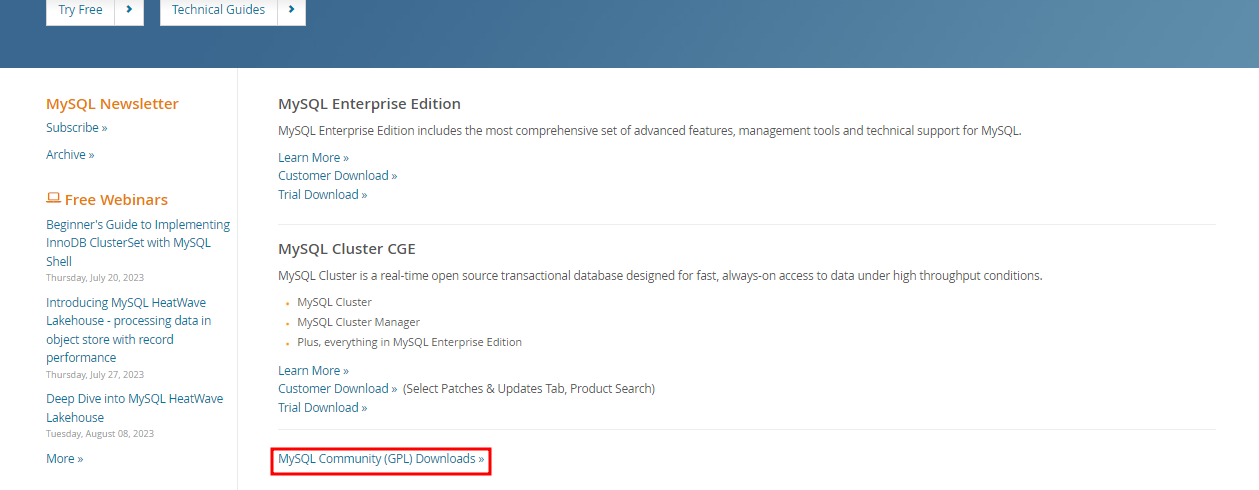Click the 'MySQL Cluster' bullet item
1259x490 pixels.
tap(334, 302)
